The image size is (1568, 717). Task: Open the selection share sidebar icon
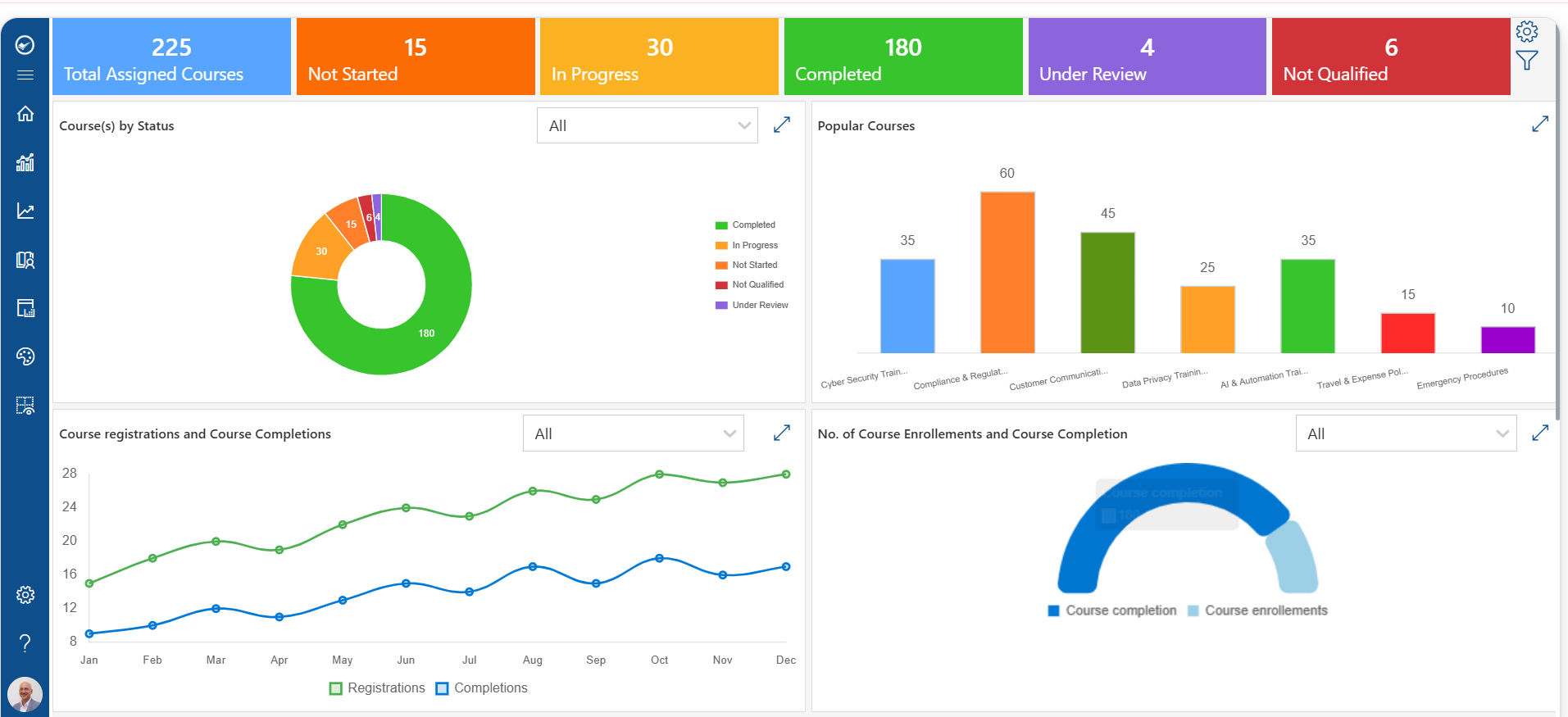tap(25, 406)
